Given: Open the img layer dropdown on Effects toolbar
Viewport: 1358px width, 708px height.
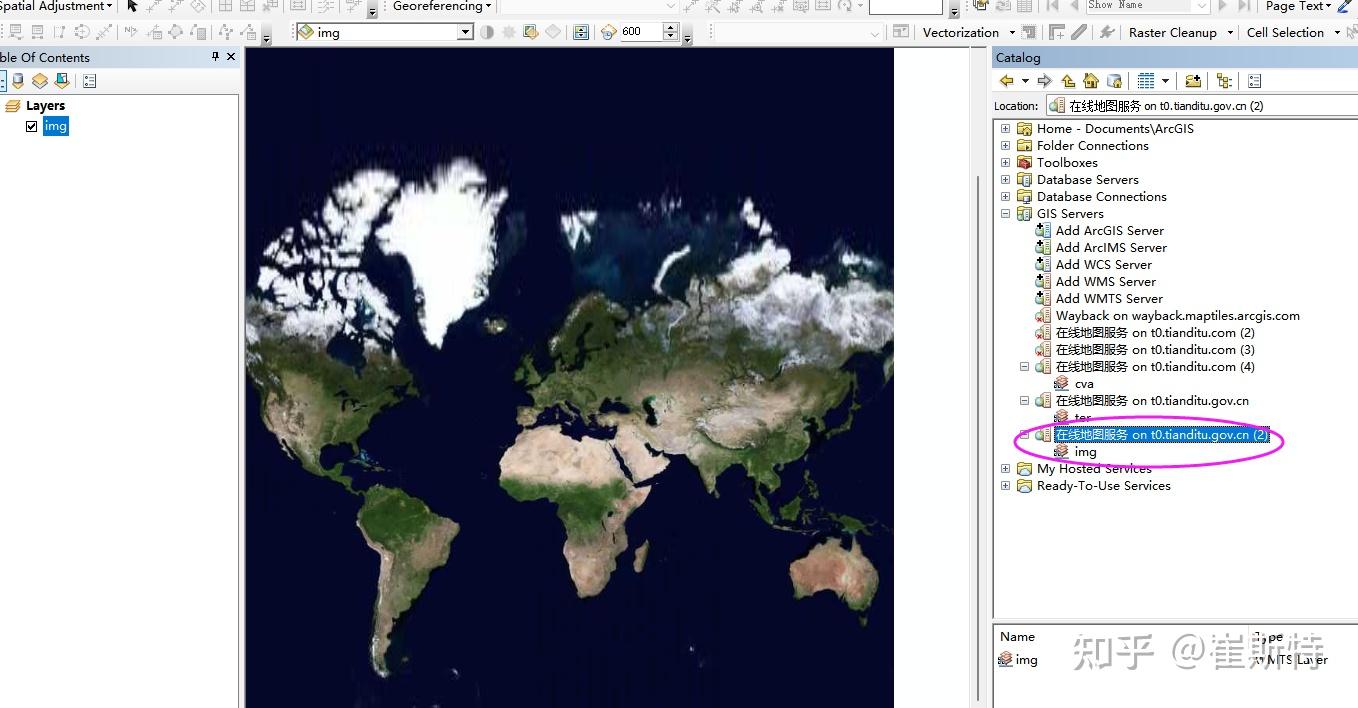Looking at the screenshot, I should (465, 31).
